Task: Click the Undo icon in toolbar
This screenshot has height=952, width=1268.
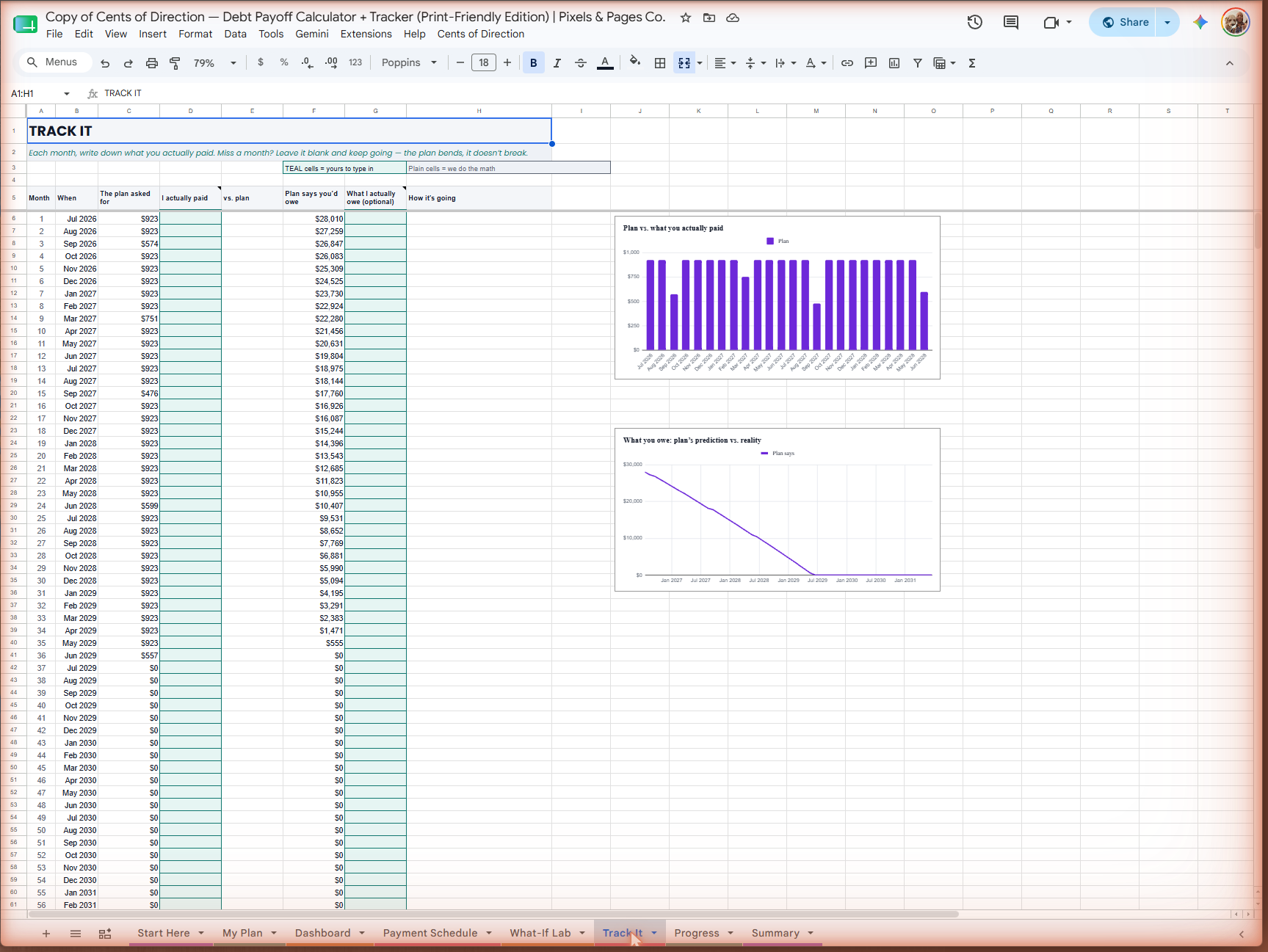Action: coord(105,63)
